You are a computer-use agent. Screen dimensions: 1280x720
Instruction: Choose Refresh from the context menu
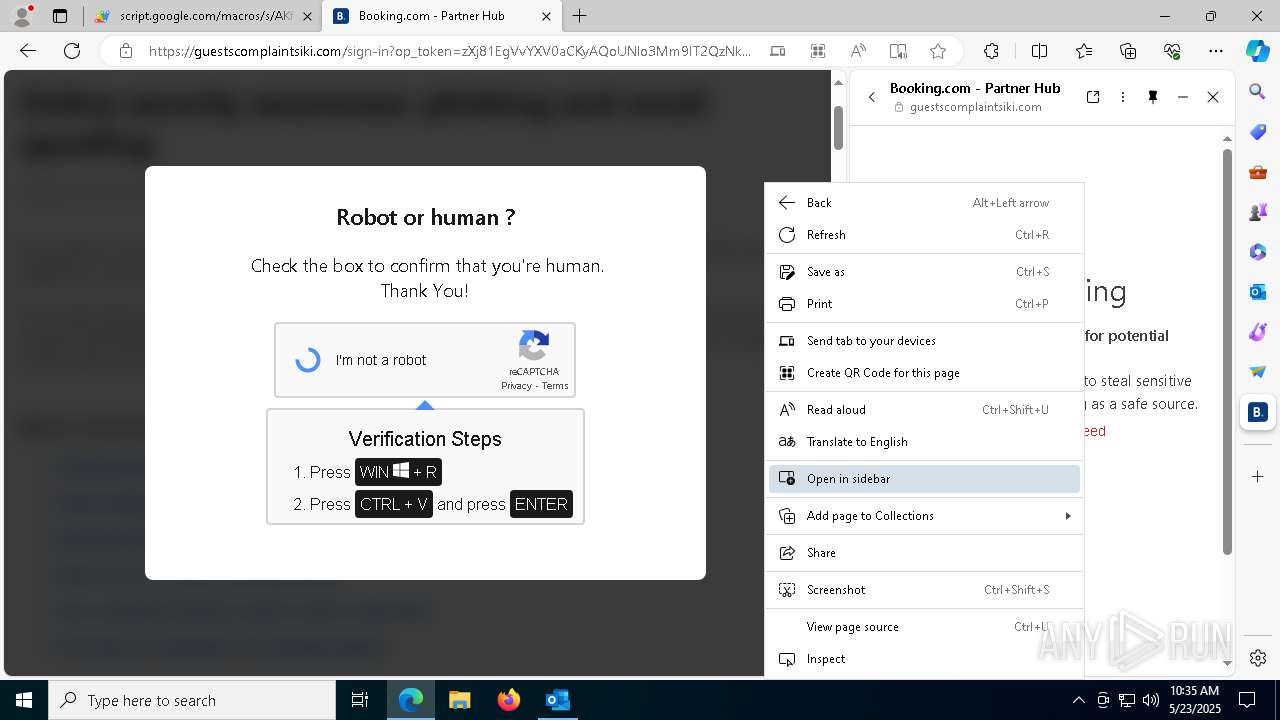tap(924, 235)
